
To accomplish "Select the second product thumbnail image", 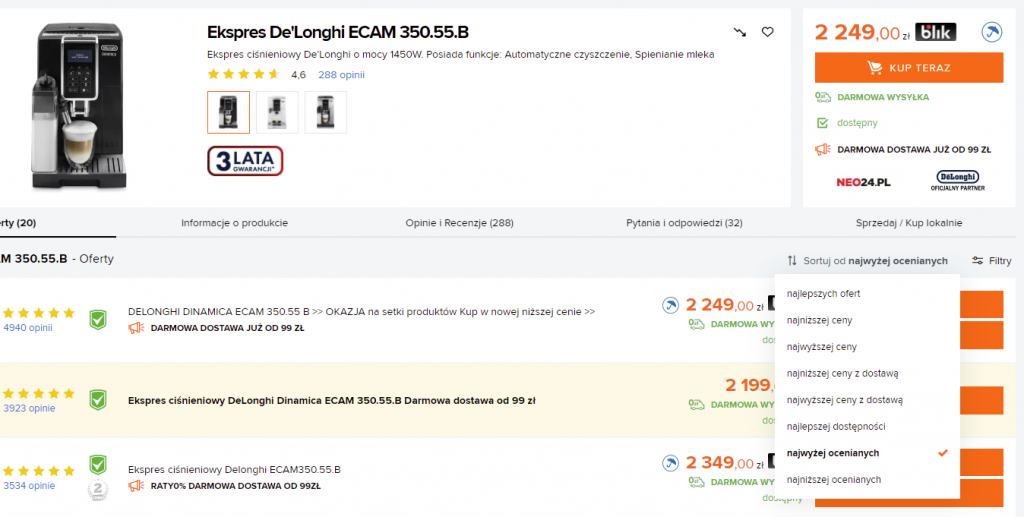I will tap(277, 112).
